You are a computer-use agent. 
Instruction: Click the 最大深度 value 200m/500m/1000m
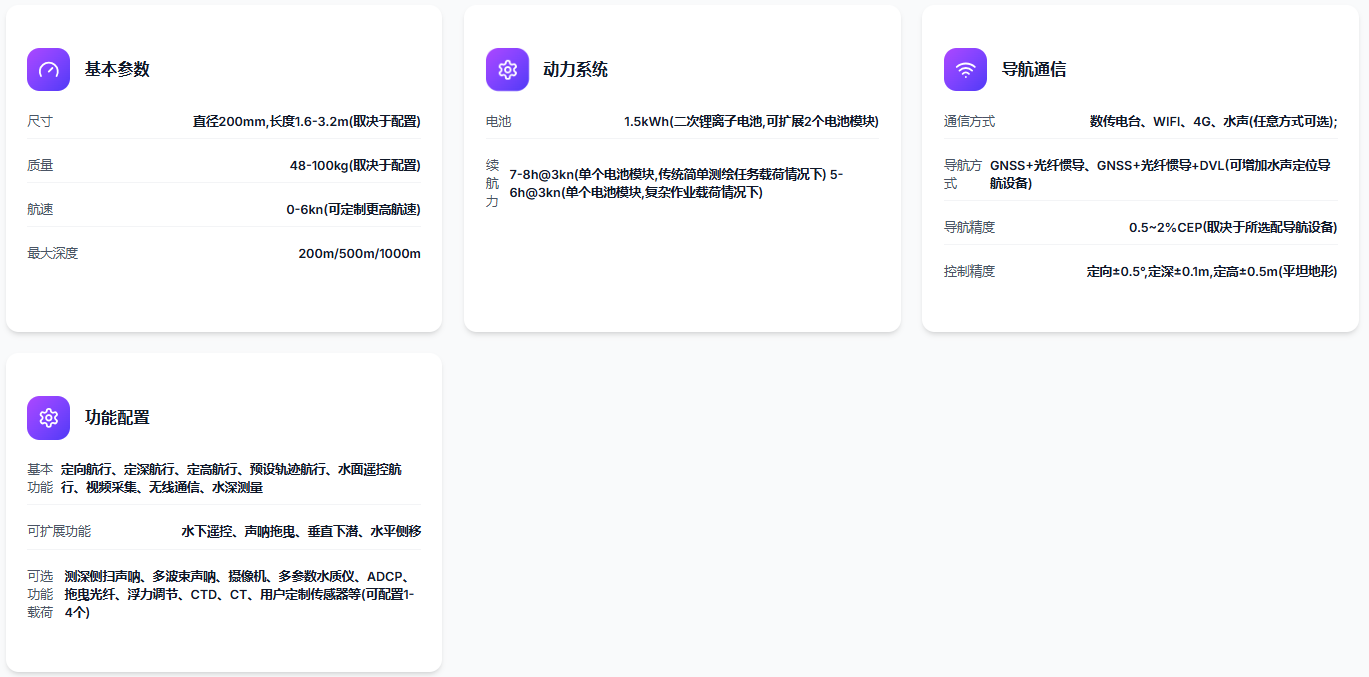[359, 254]
